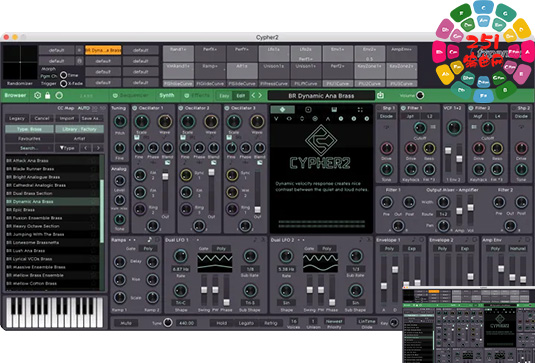535x363 pixels.
Task: Select the X-fade radio button
Action: click(63, 83)
